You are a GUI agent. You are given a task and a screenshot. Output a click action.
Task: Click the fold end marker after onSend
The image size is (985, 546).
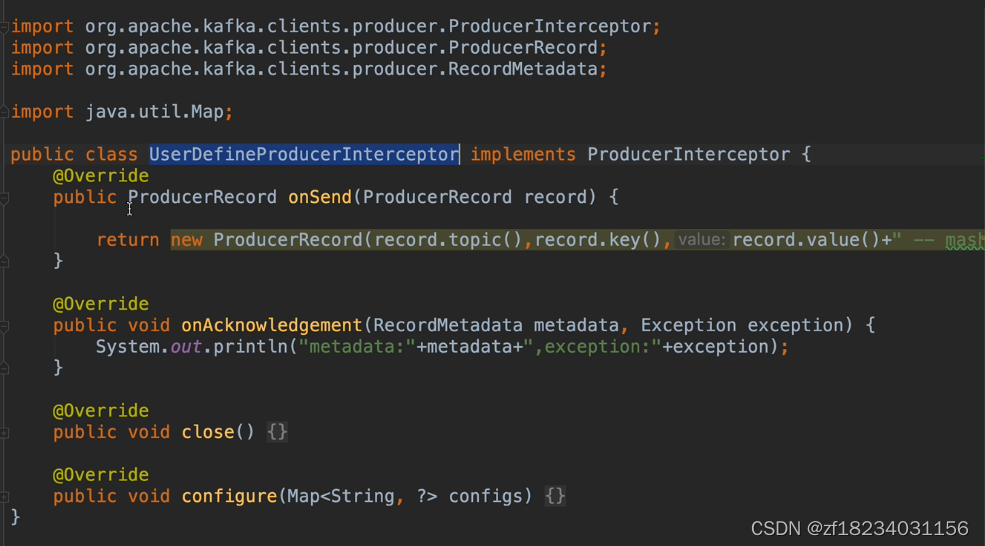(4, 261)
